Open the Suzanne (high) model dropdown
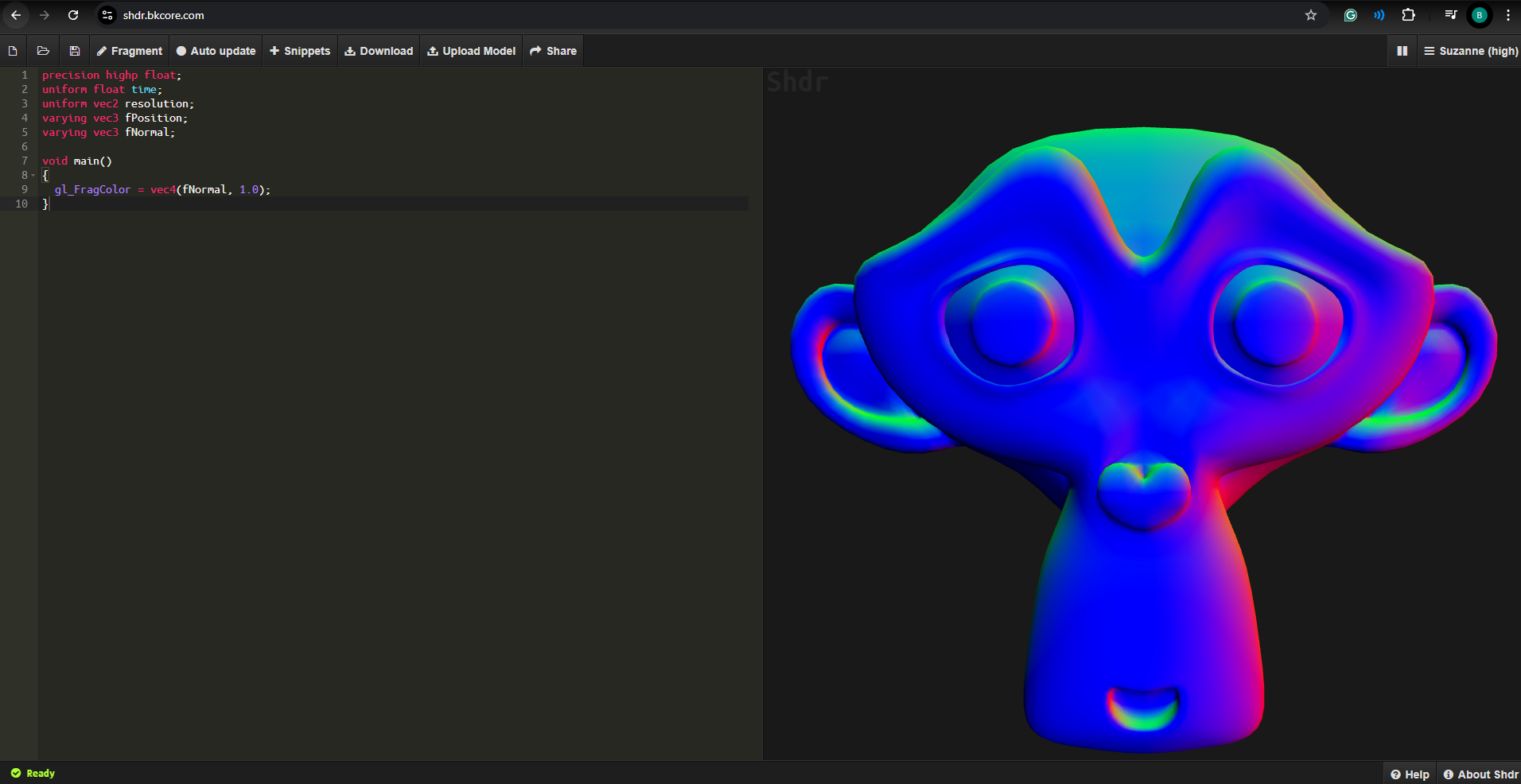The width and height of the screenshot is (1521, 784). coord(1470,51)
